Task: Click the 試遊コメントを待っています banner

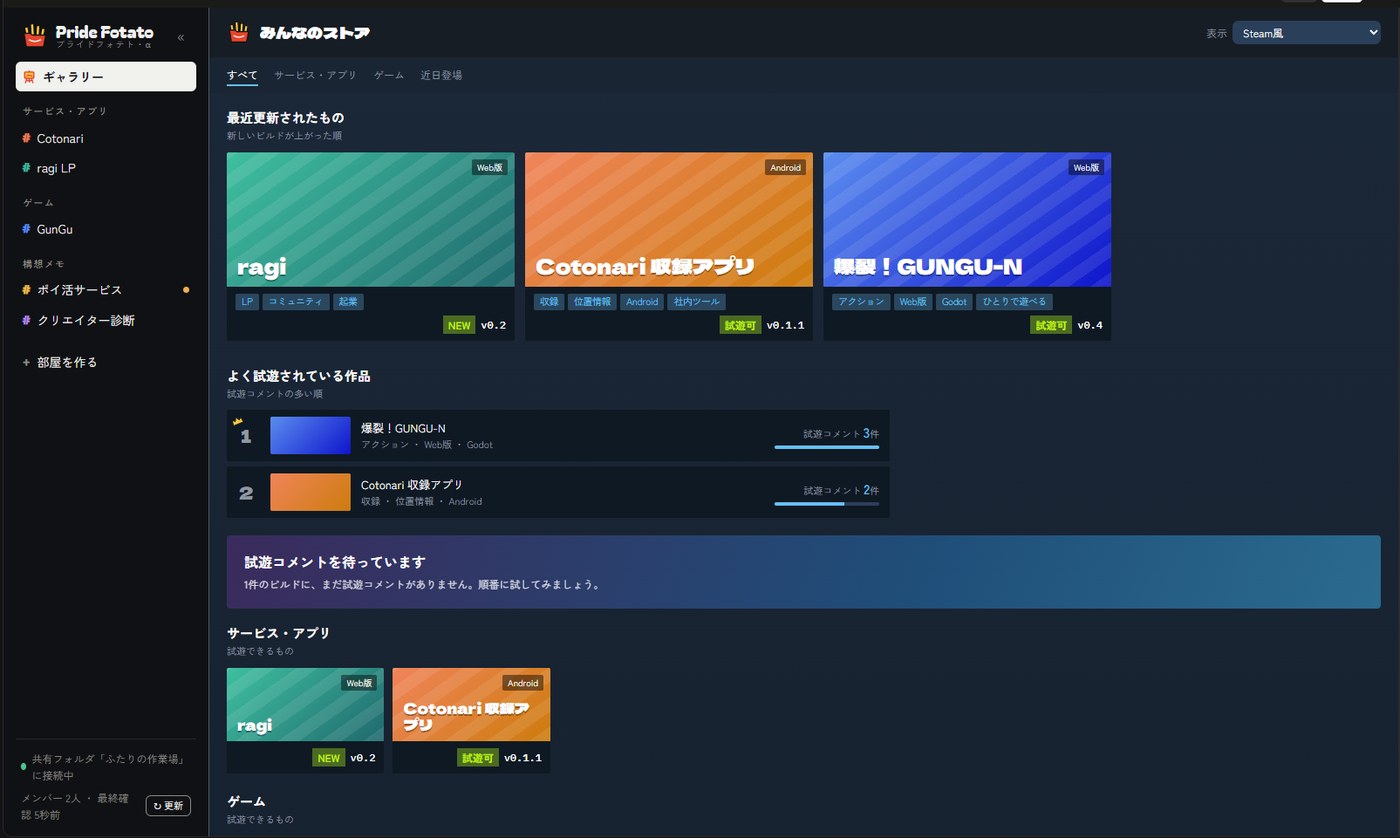Action: 804,572
